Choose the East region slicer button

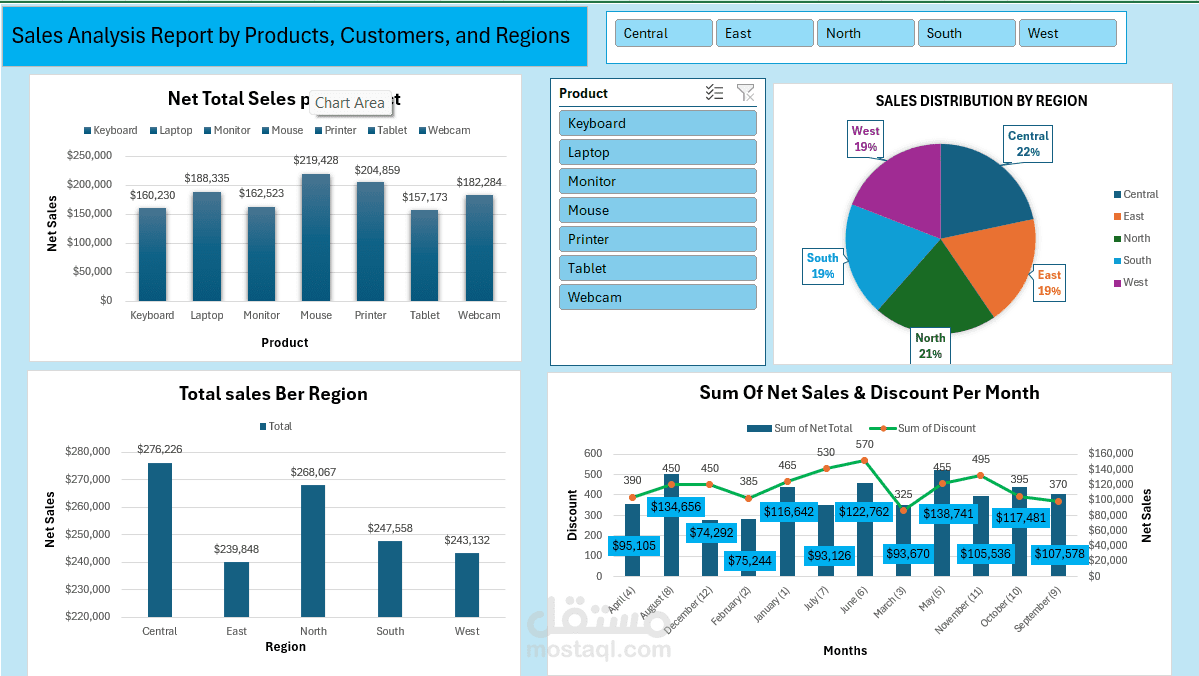pyautogui.click(x=765, y=34)
